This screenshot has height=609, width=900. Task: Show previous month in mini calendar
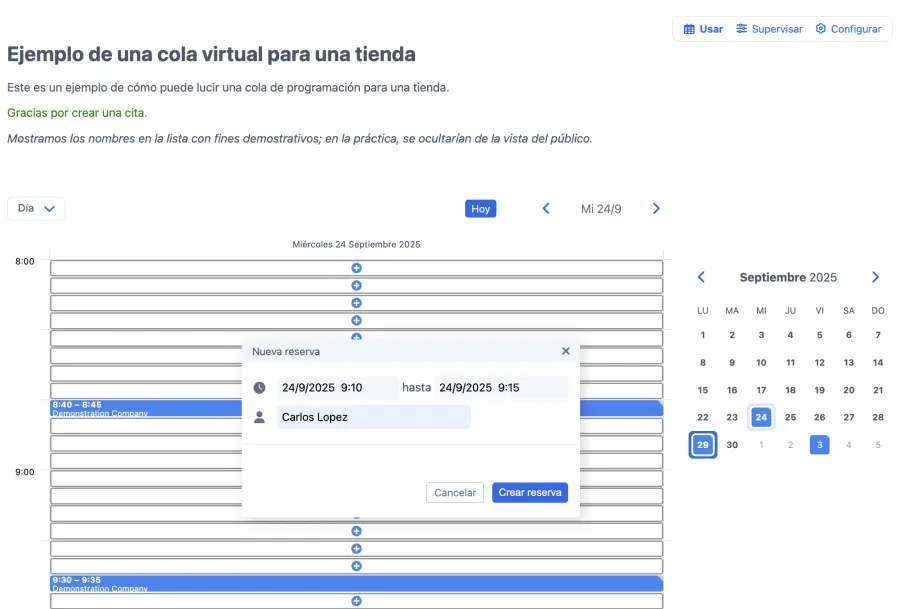coord(701,277)
